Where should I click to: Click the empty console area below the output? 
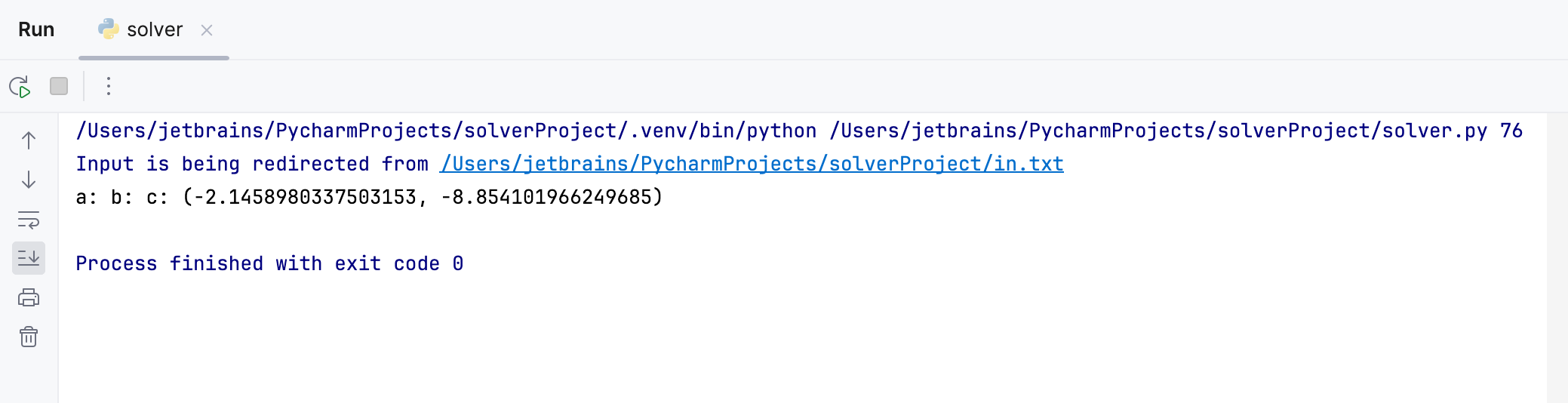(x=755, y=340)
